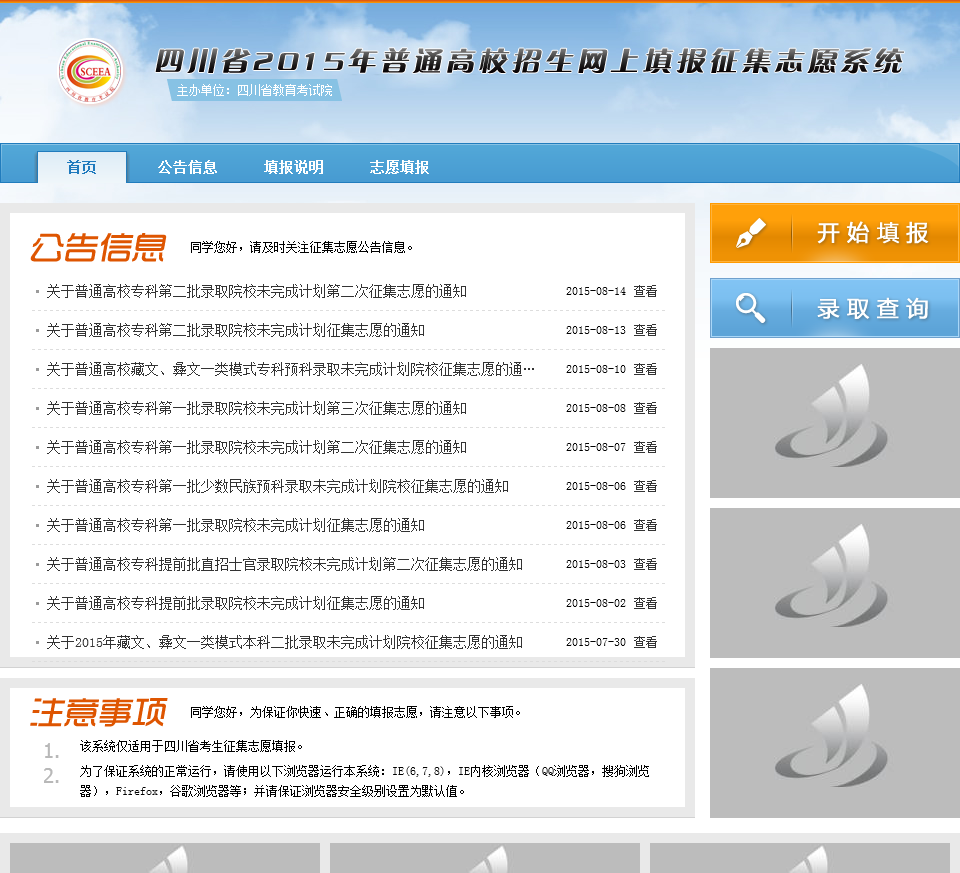Open notice 关于普通高校专科第一批录取院校未完成计划征集志愿的通知
Screen dimensions: 960x873
[x=236, y=525]
